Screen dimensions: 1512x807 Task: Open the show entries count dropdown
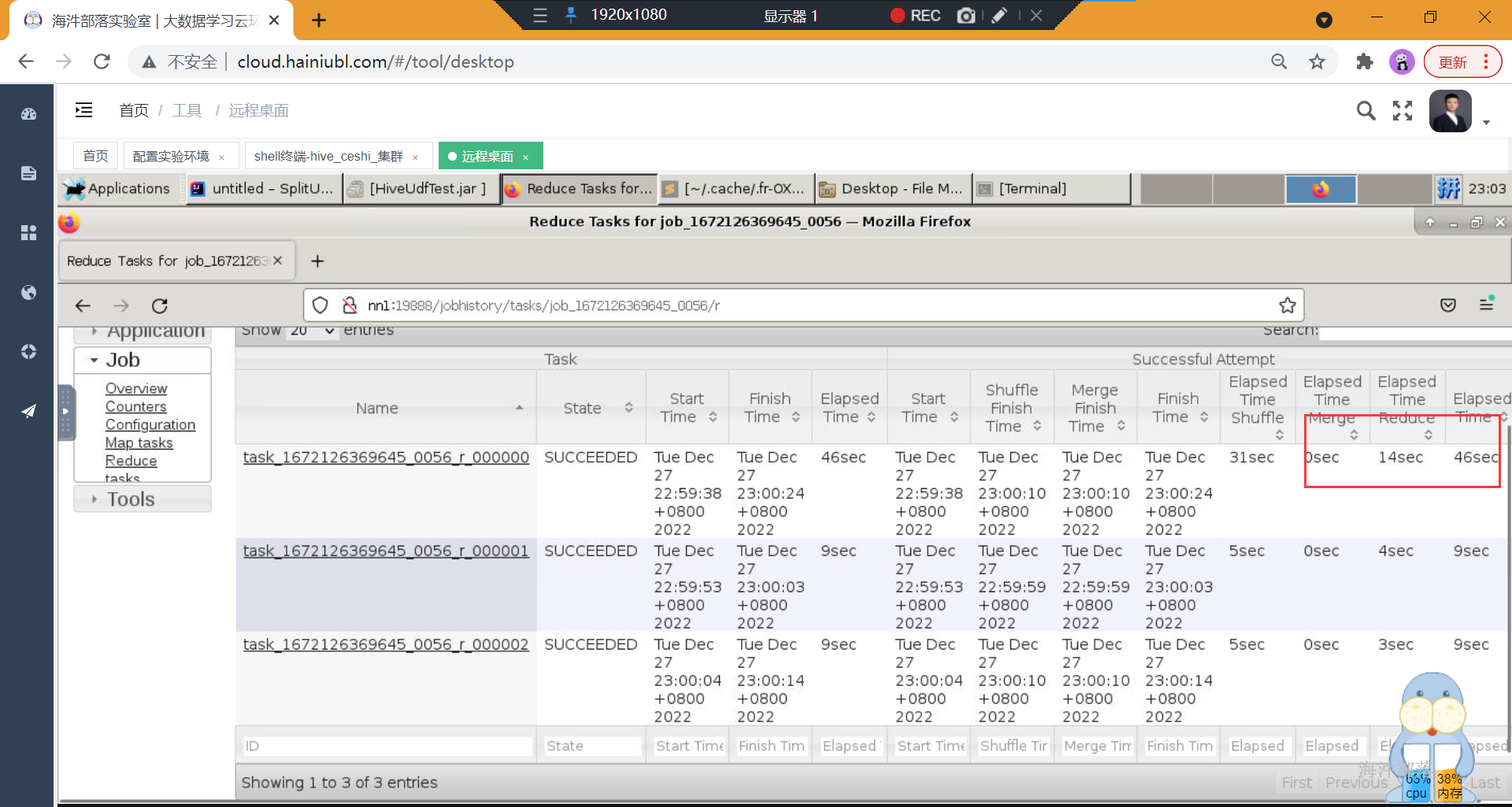(x=312, y=331)
